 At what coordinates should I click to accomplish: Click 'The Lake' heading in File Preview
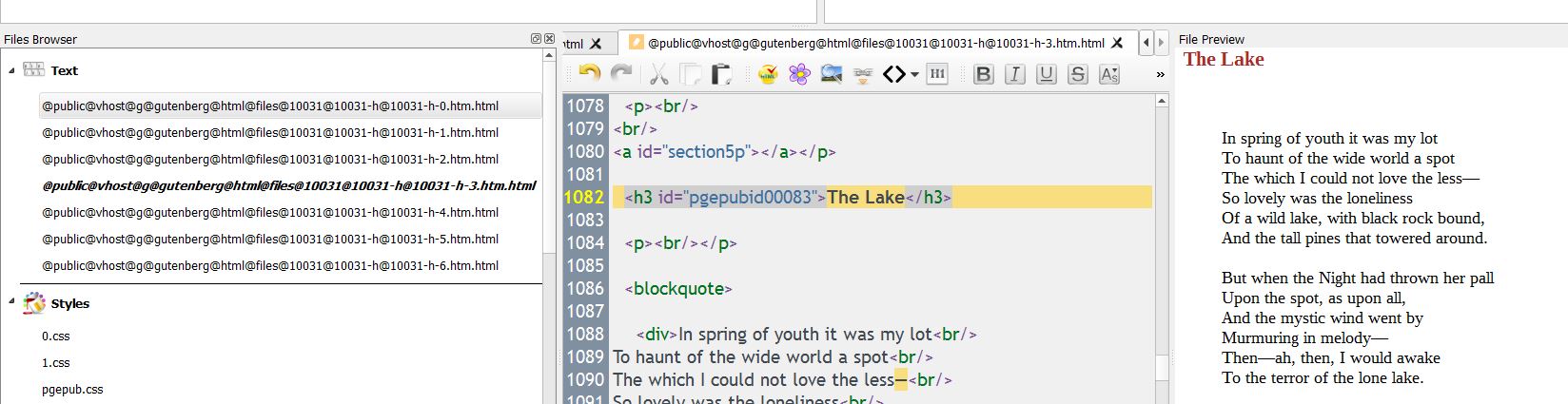pyautogui.click(x=1224, y=59)
